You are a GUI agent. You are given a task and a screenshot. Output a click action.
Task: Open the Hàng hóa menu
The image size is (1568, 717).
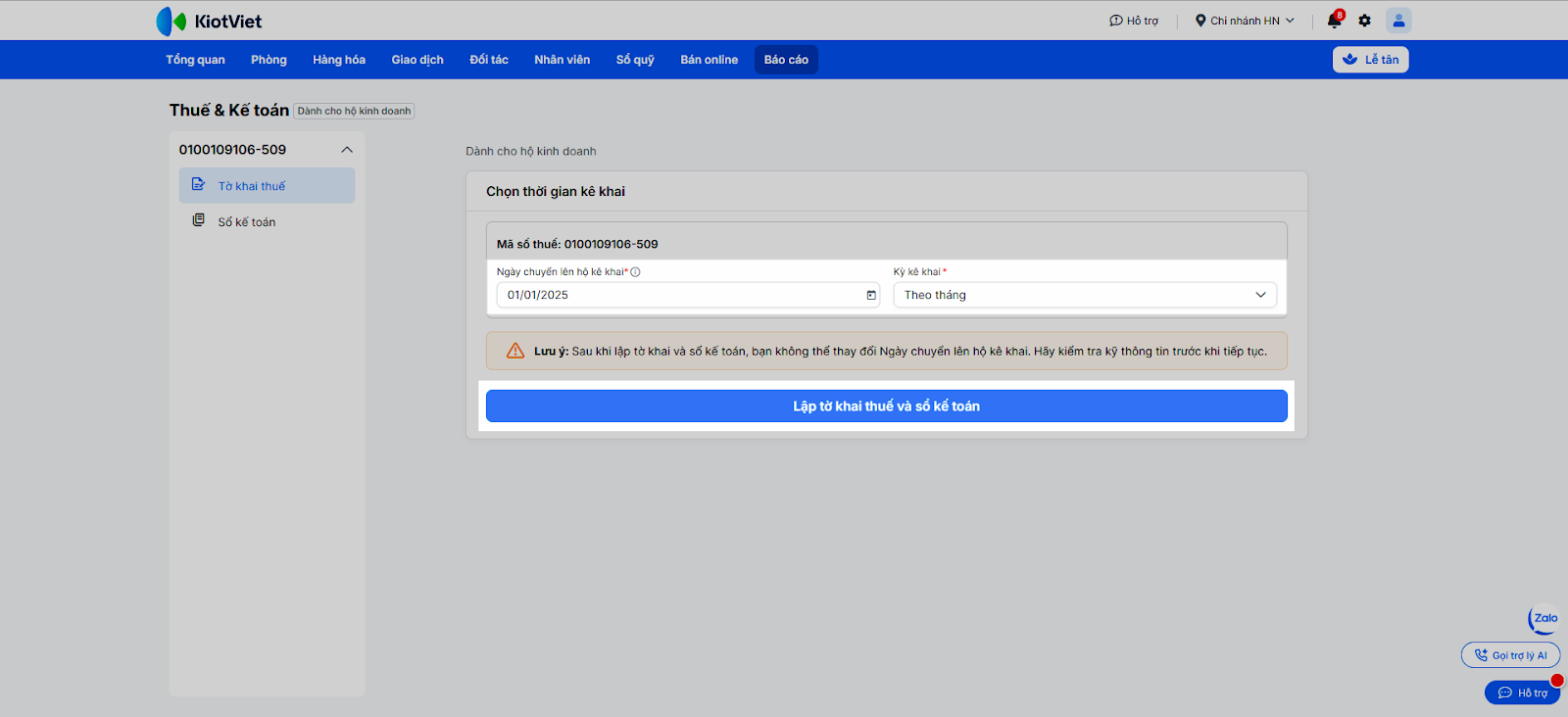[x=339, y=60]
